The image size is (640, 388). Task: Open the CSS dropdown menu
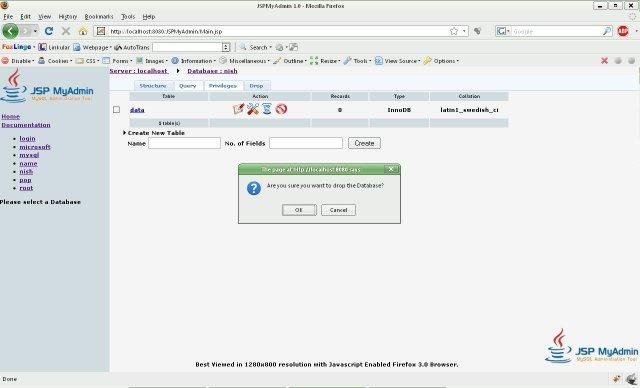pos(88,61)
